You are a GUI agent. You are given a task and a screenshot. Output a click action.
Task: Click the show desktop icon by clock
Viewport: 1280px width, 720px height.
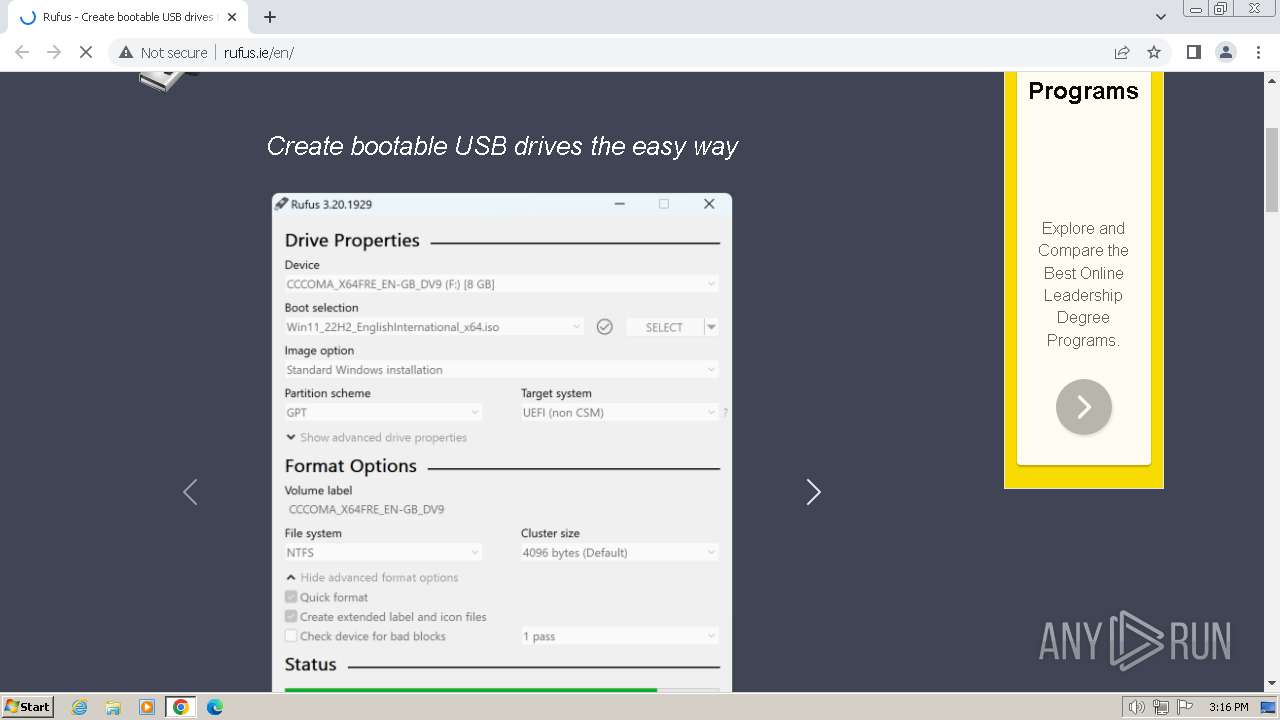coord(1269,707)
